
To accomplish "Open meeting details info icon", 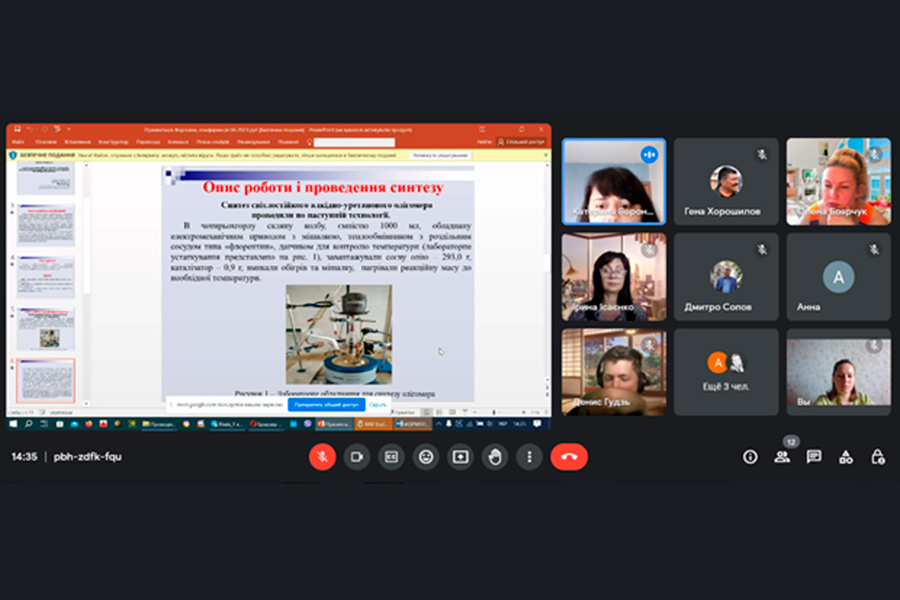I will pos(750,457).
